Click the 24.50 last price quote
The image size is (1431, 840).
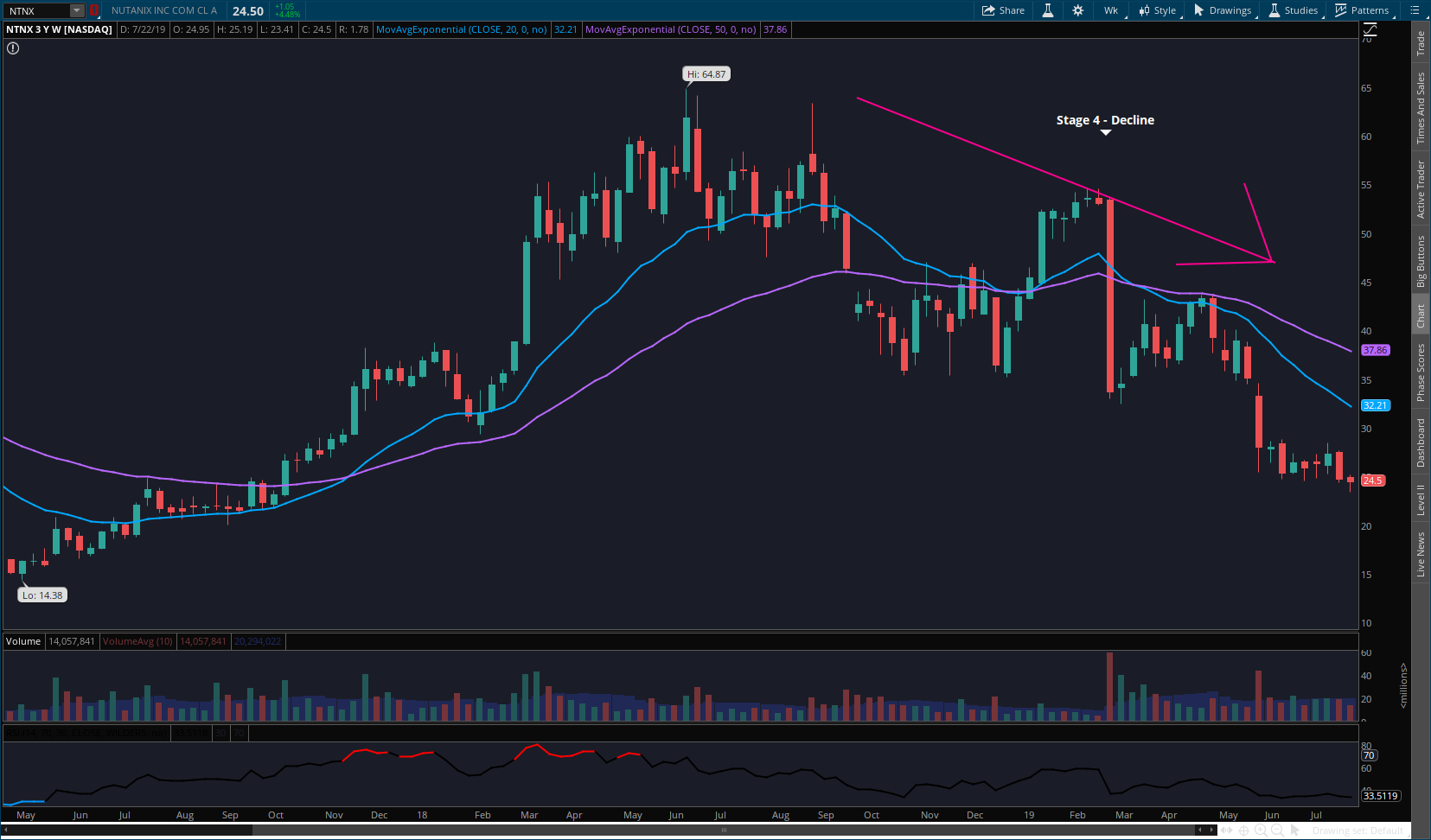coord(248,11)
